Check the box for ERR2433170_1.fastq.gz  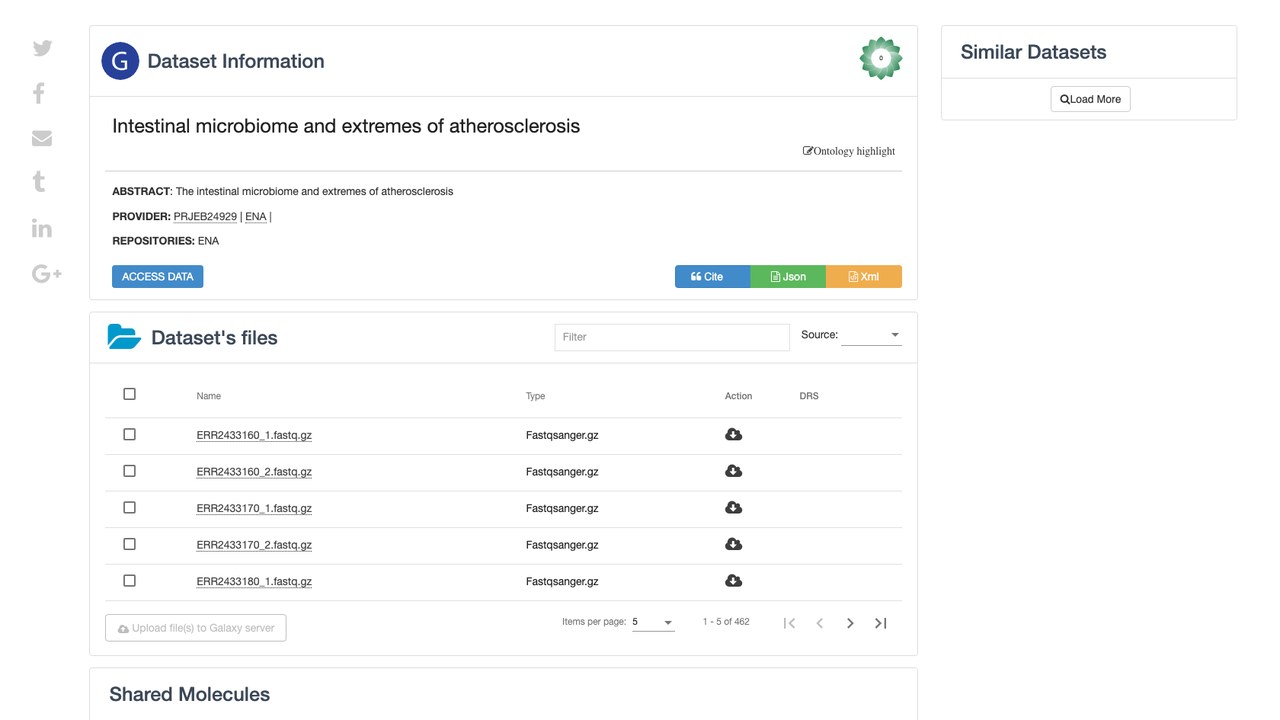(x=129, y=508)
